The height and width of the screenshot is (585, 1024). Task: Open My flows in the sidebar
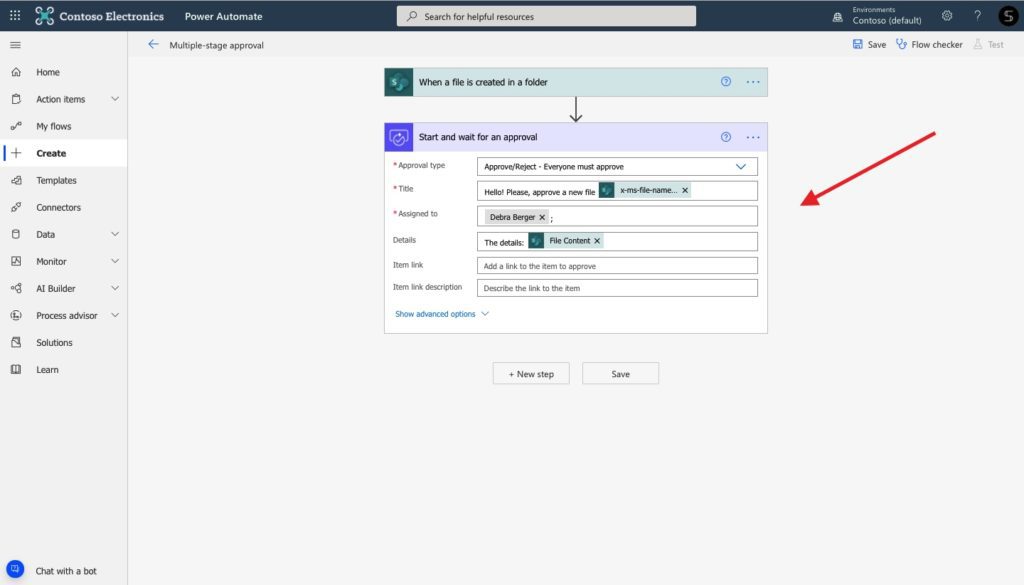click(54, 126)
